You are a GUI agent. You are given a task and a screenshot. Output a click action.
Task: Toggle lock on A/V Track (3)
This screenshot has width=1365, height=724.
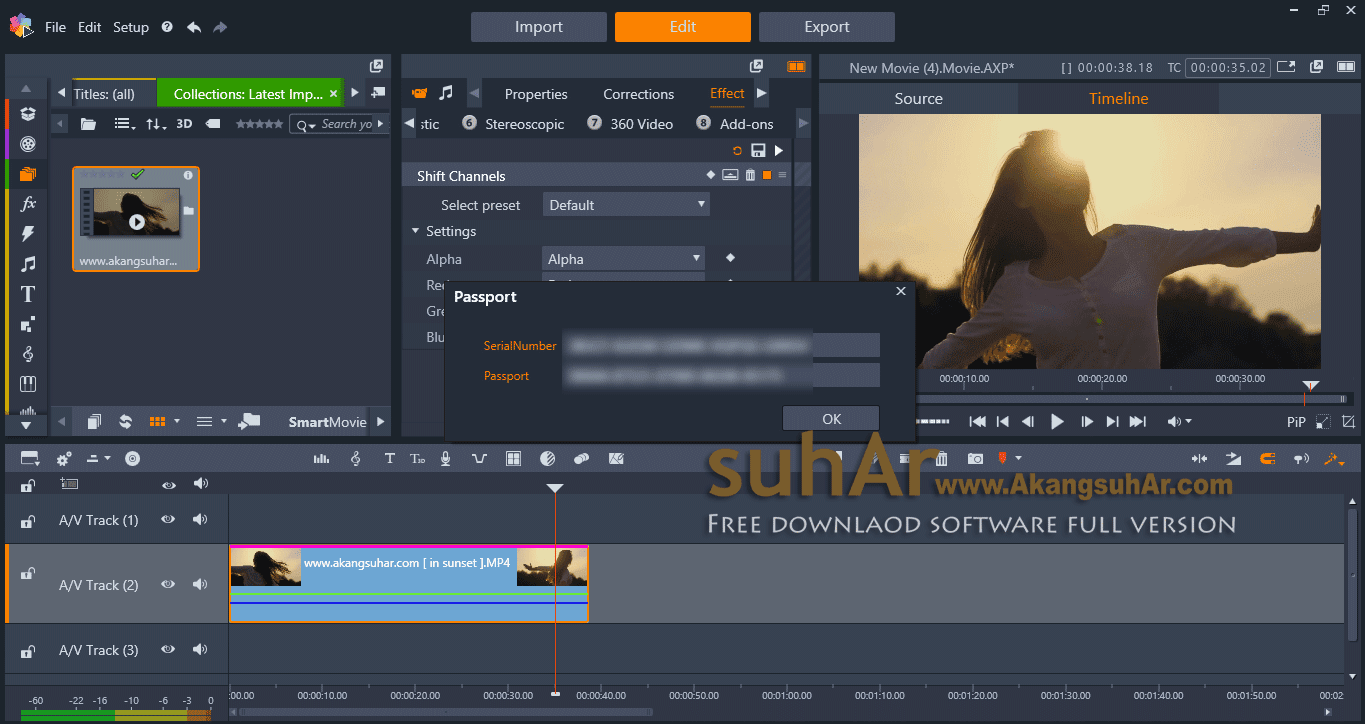(x=28, y=651)
